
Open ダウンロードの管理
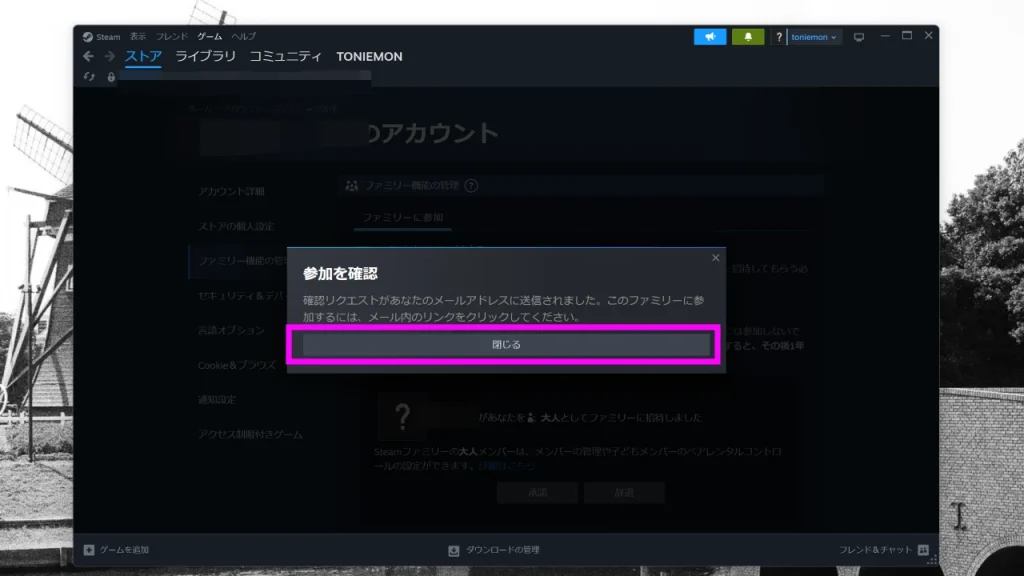coord(502,550)
